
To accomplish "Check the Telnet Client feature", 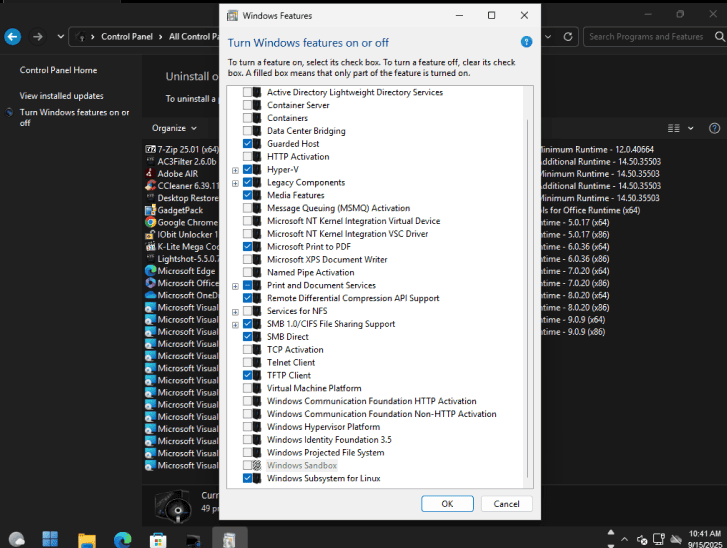I will coord(248,363).
